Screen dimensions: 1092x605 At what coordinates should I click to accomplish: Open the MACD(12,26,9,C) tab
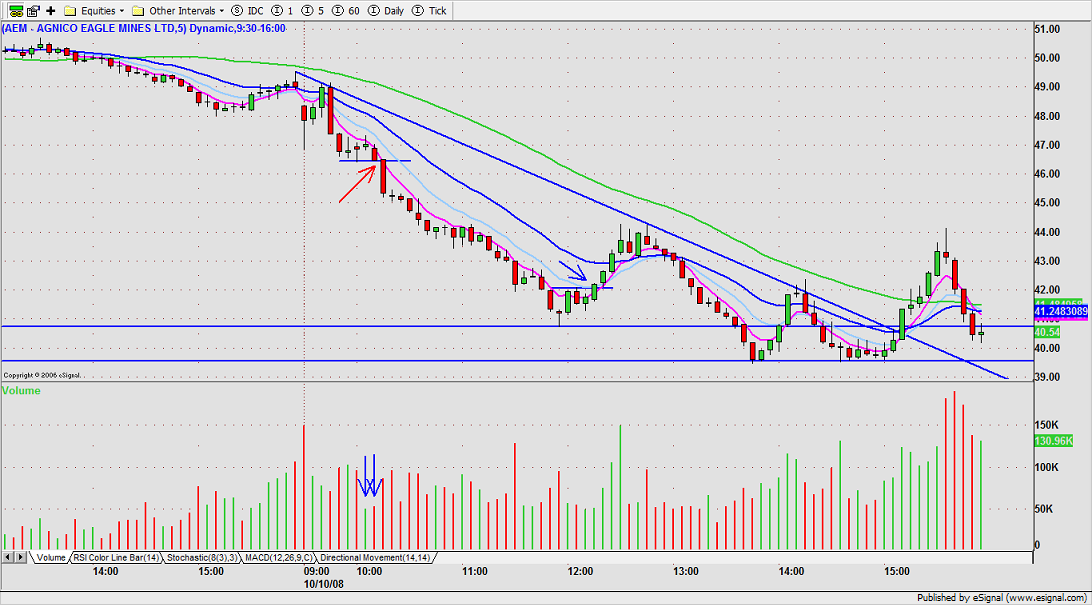coord(279,558)
